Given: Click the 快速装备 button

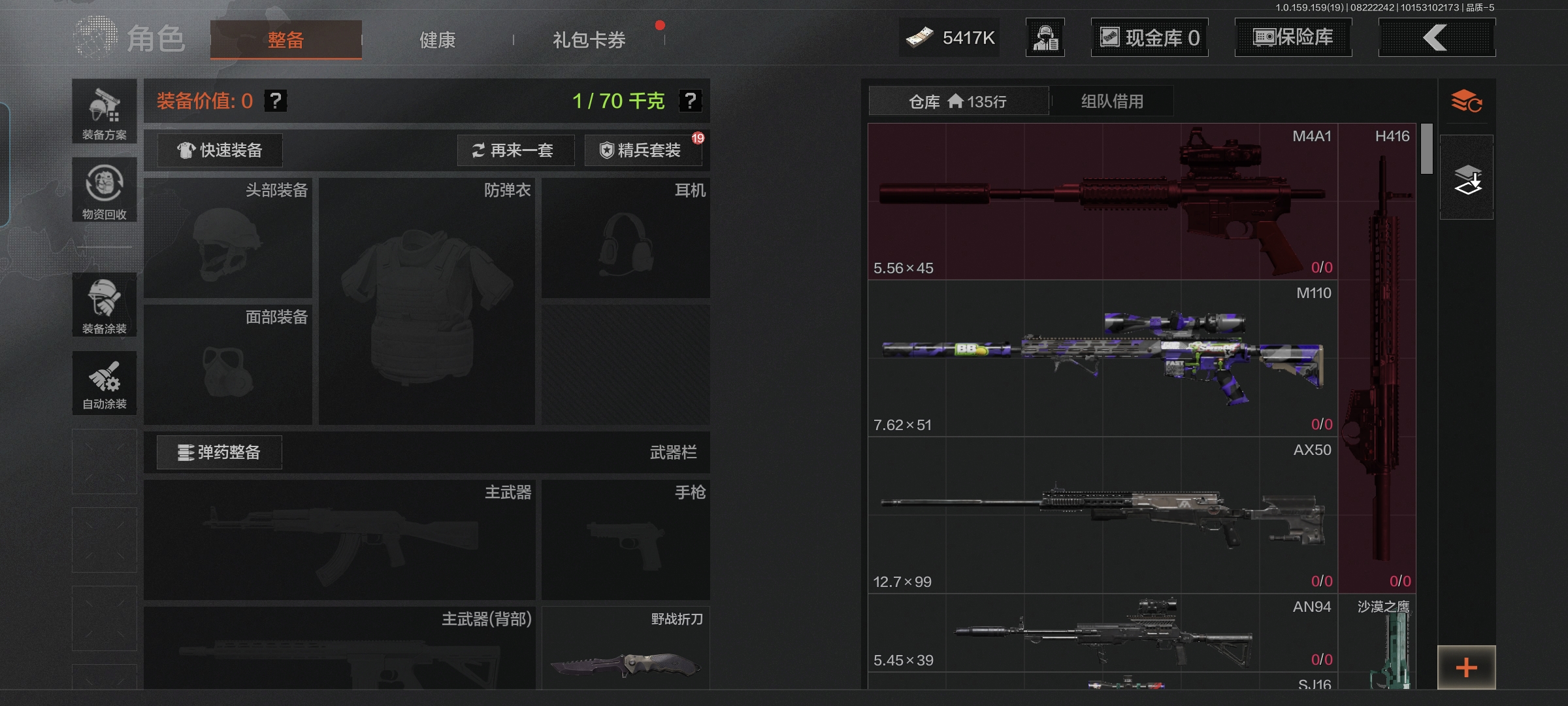Looking at the screenshot, I should tap(220, 150).
